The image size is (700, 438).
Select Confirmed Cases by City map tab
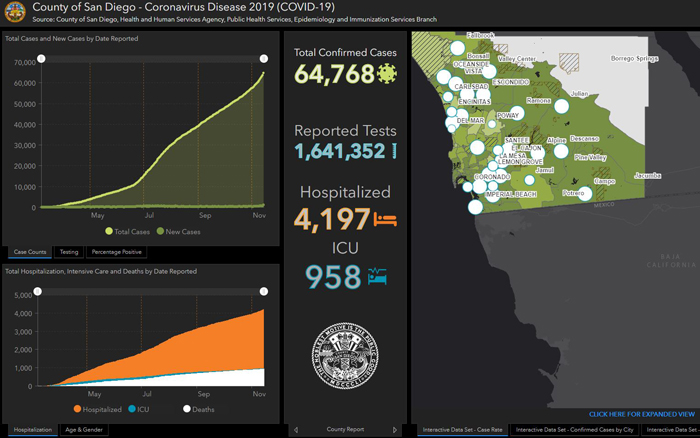575,430
